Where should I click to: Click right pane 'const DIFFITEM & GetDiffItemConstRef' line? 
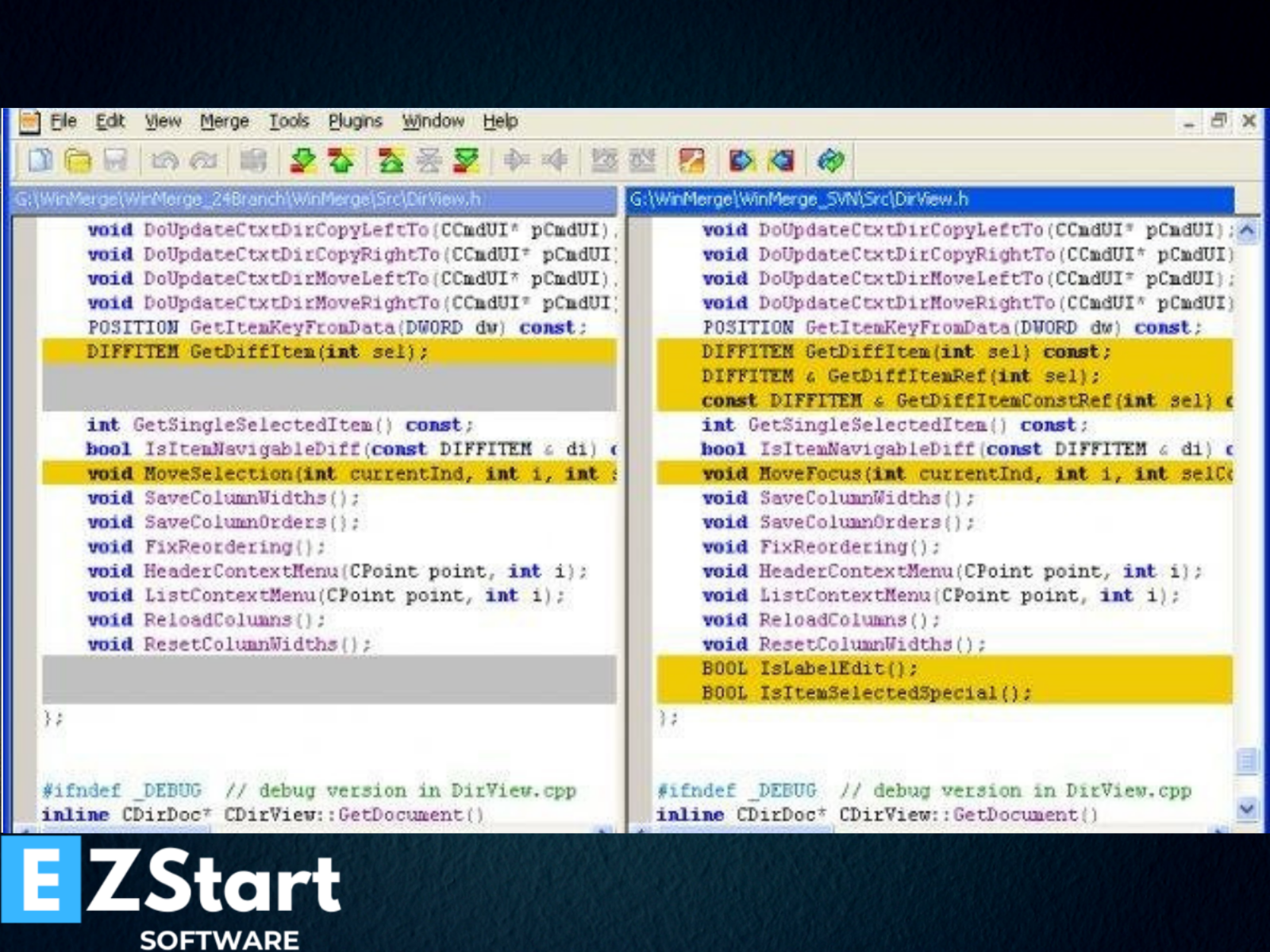pos(945,401)
